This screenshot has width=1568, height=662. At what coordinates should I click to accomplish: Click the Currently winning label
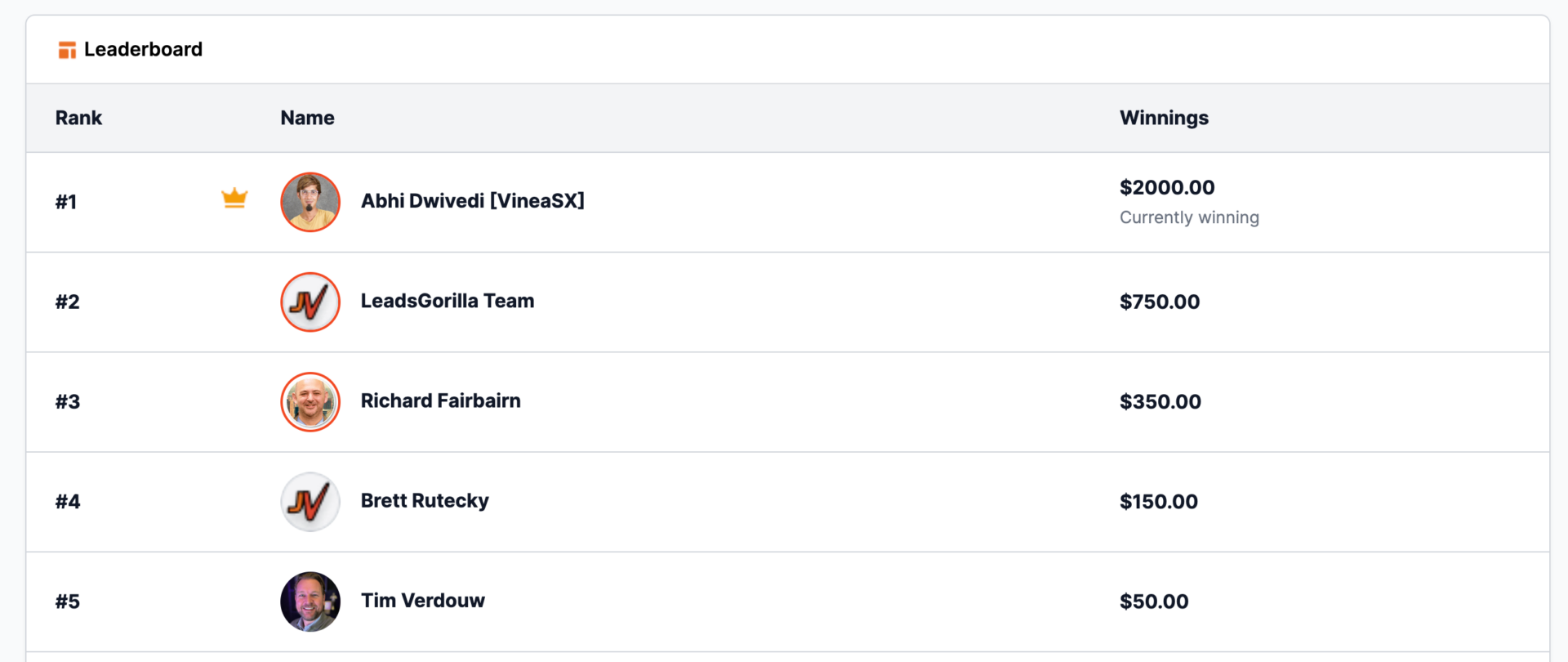pos(1189,217)
